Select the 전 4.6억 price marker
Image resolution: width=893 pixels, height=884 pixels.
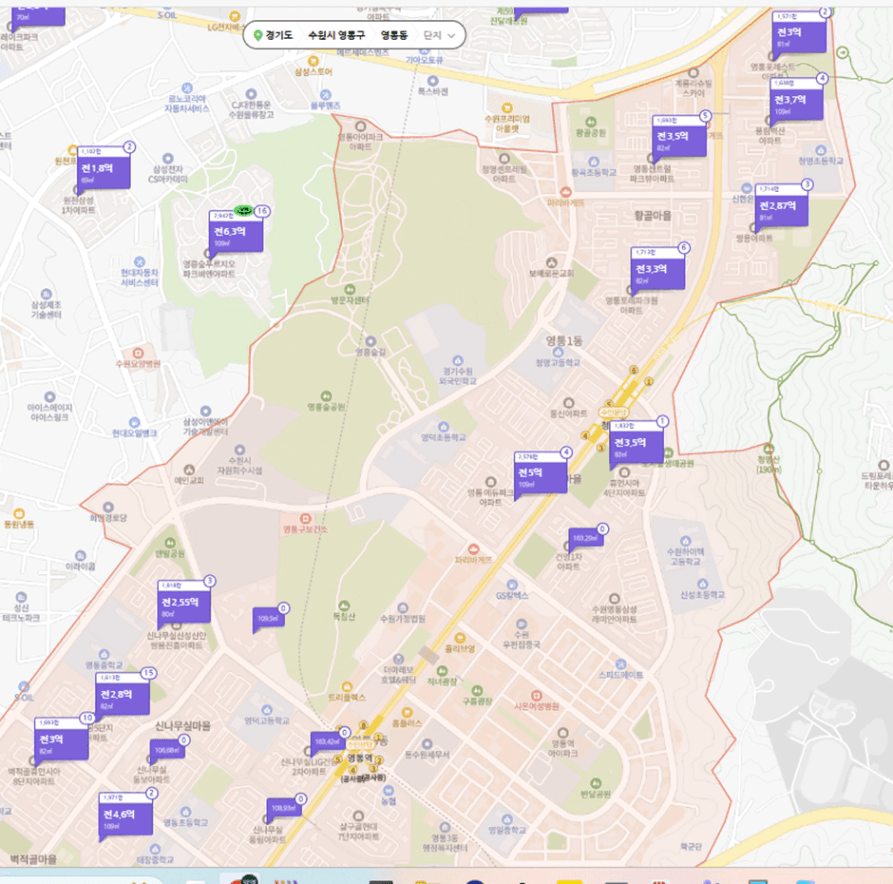(x=125, y=815)
